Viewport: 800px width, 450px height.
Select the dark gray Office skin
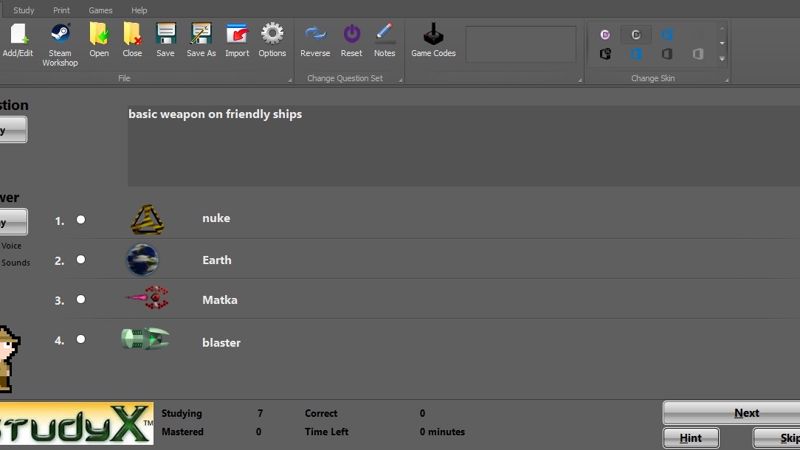tap(667, 54)
